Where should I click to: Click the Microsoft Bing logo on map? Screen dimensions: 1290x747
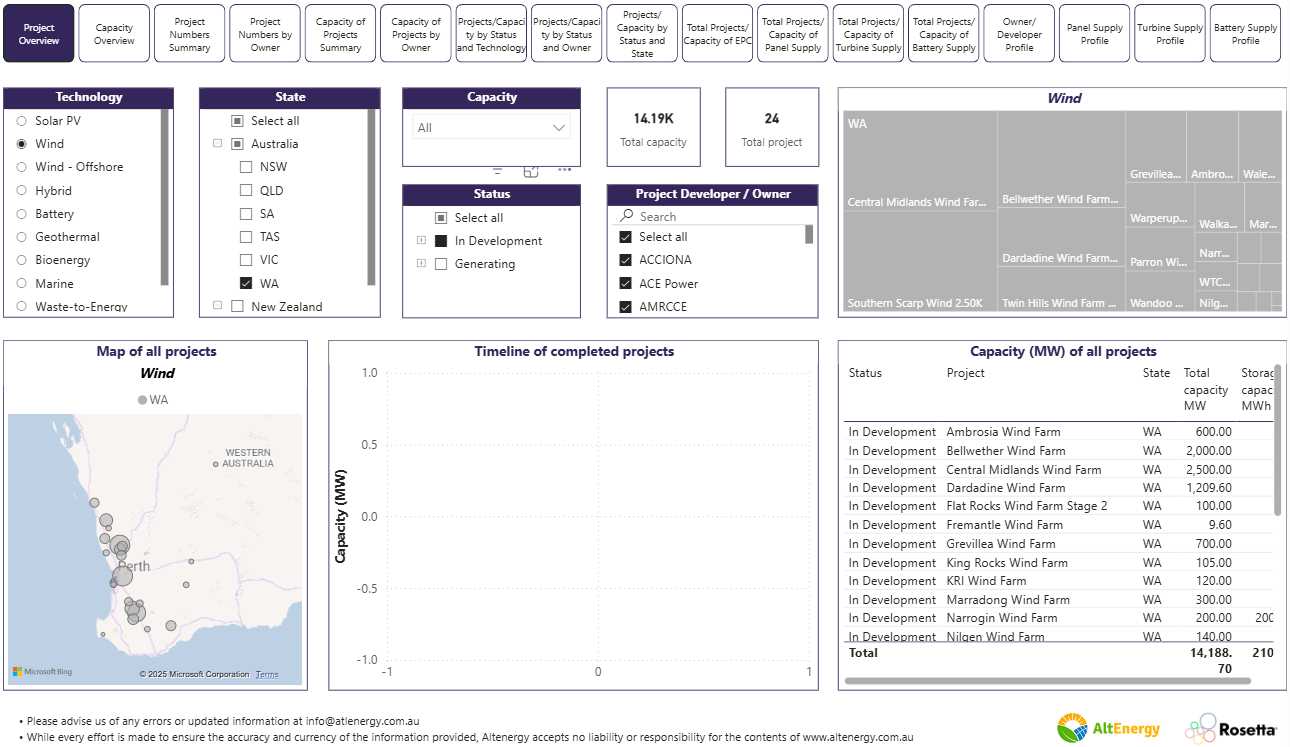coord(42,672)
